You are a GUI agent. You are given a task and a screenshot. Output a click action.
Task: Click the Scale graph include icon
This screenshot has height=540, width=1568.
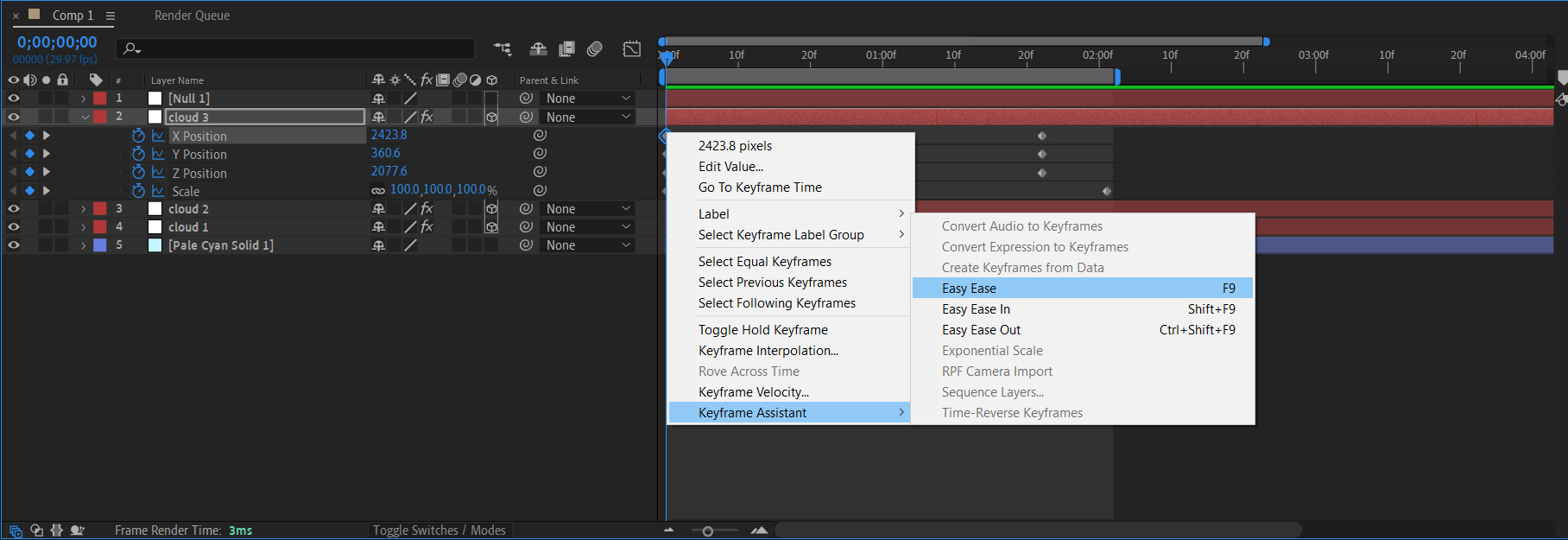pos(158,191)
